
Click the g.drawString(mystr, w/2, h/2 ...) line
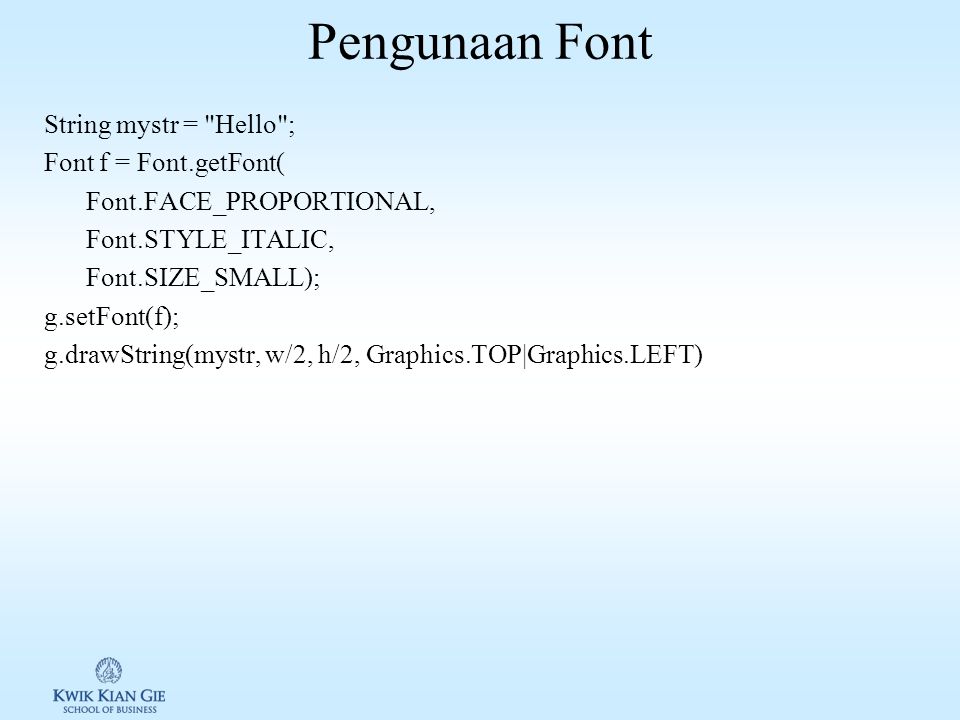(373, 355)
